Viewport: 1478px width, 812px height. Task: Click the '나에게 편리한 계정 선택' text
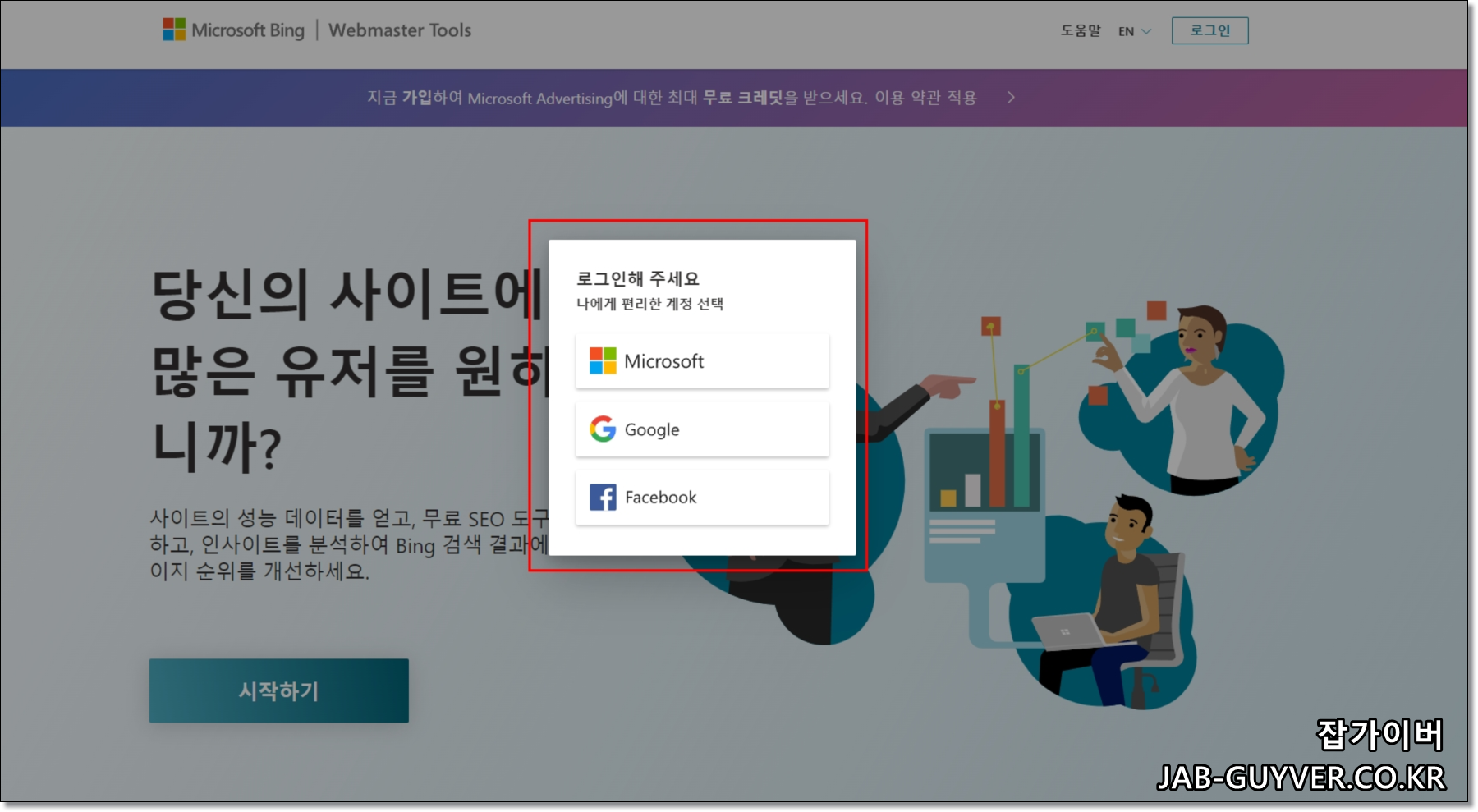click(649, 304)
